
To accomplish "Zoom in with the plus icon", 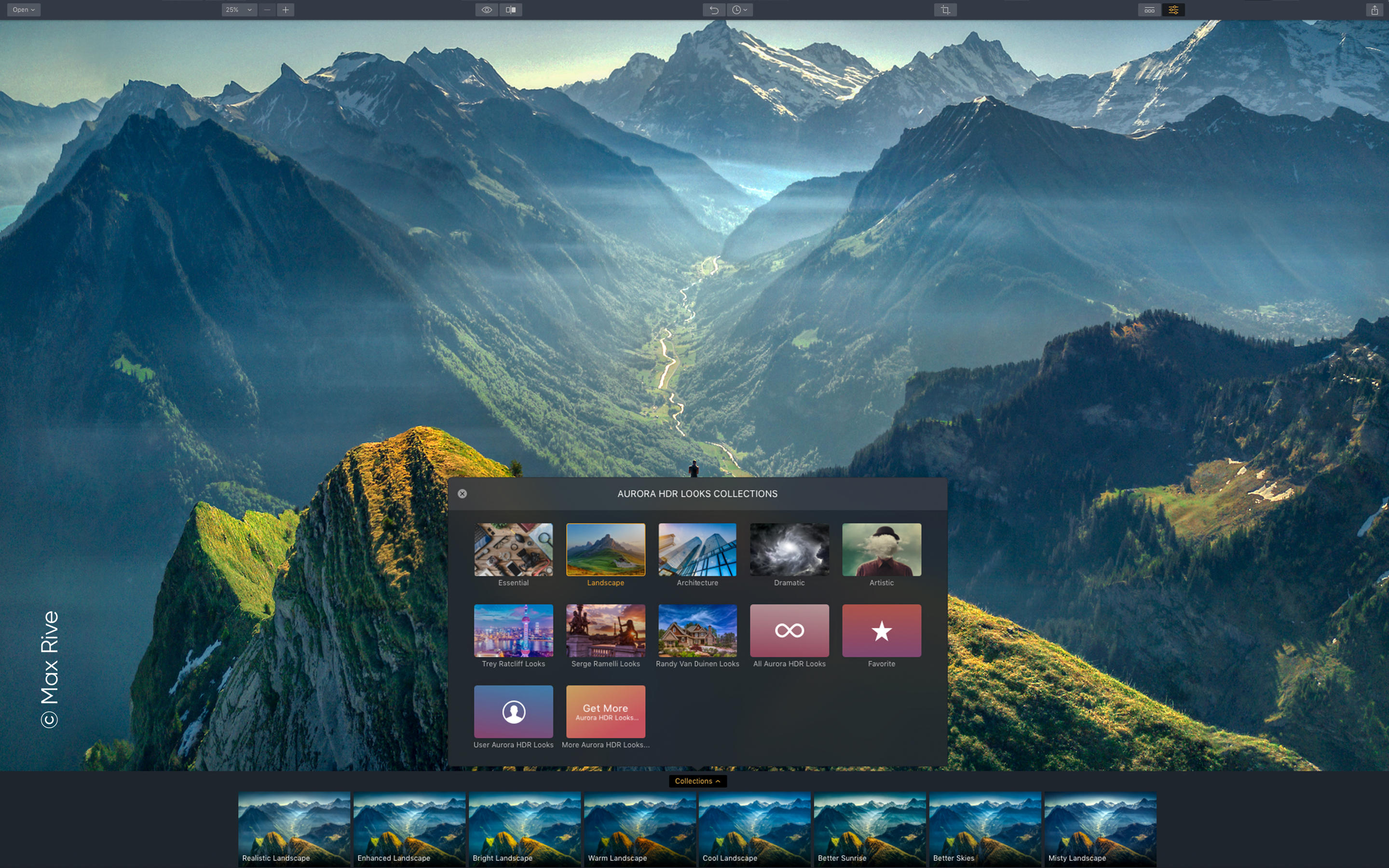I will point(285,10).
